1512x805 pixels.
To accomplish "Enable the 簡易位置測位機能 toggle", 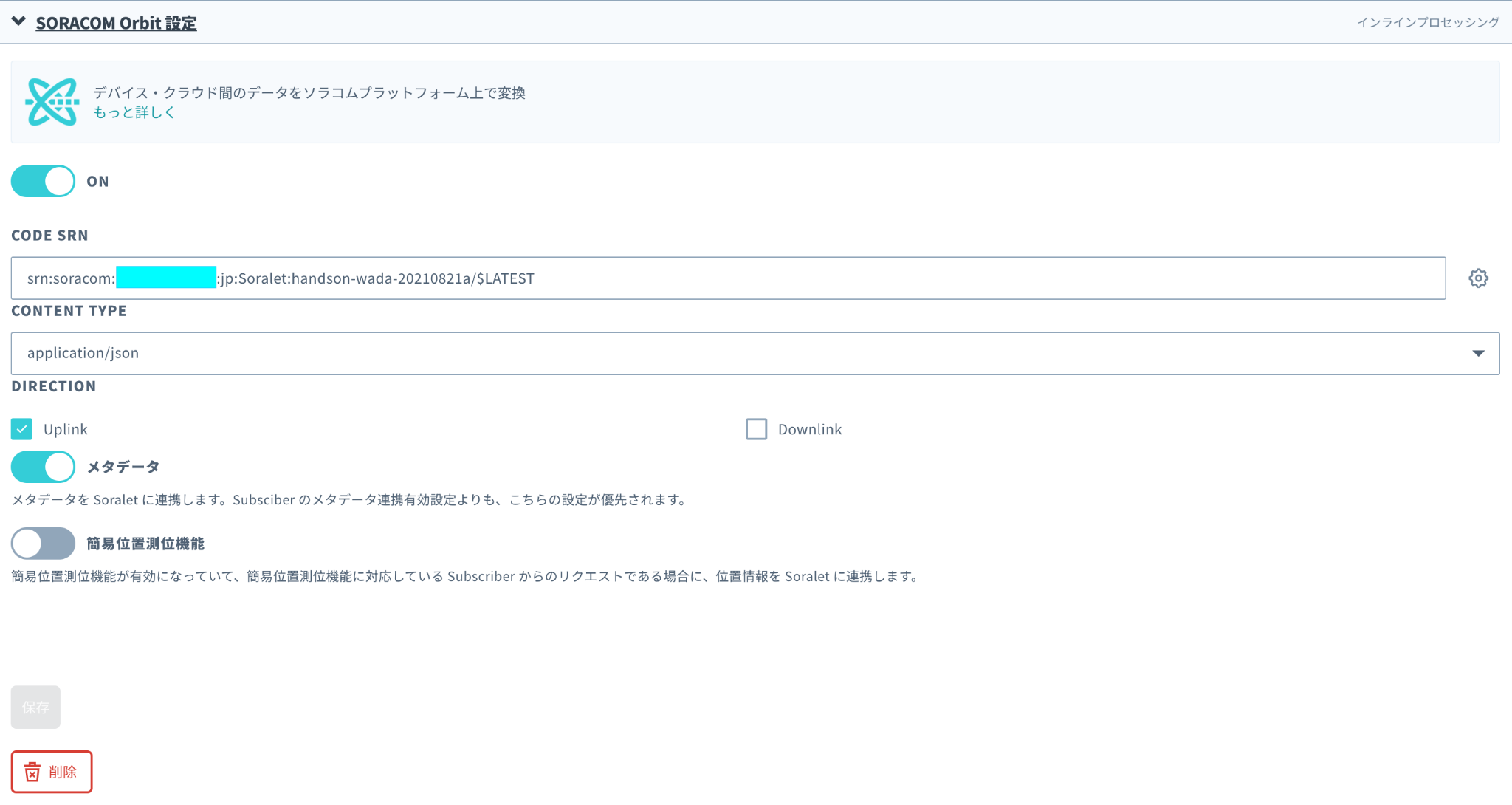I will 43,544.
